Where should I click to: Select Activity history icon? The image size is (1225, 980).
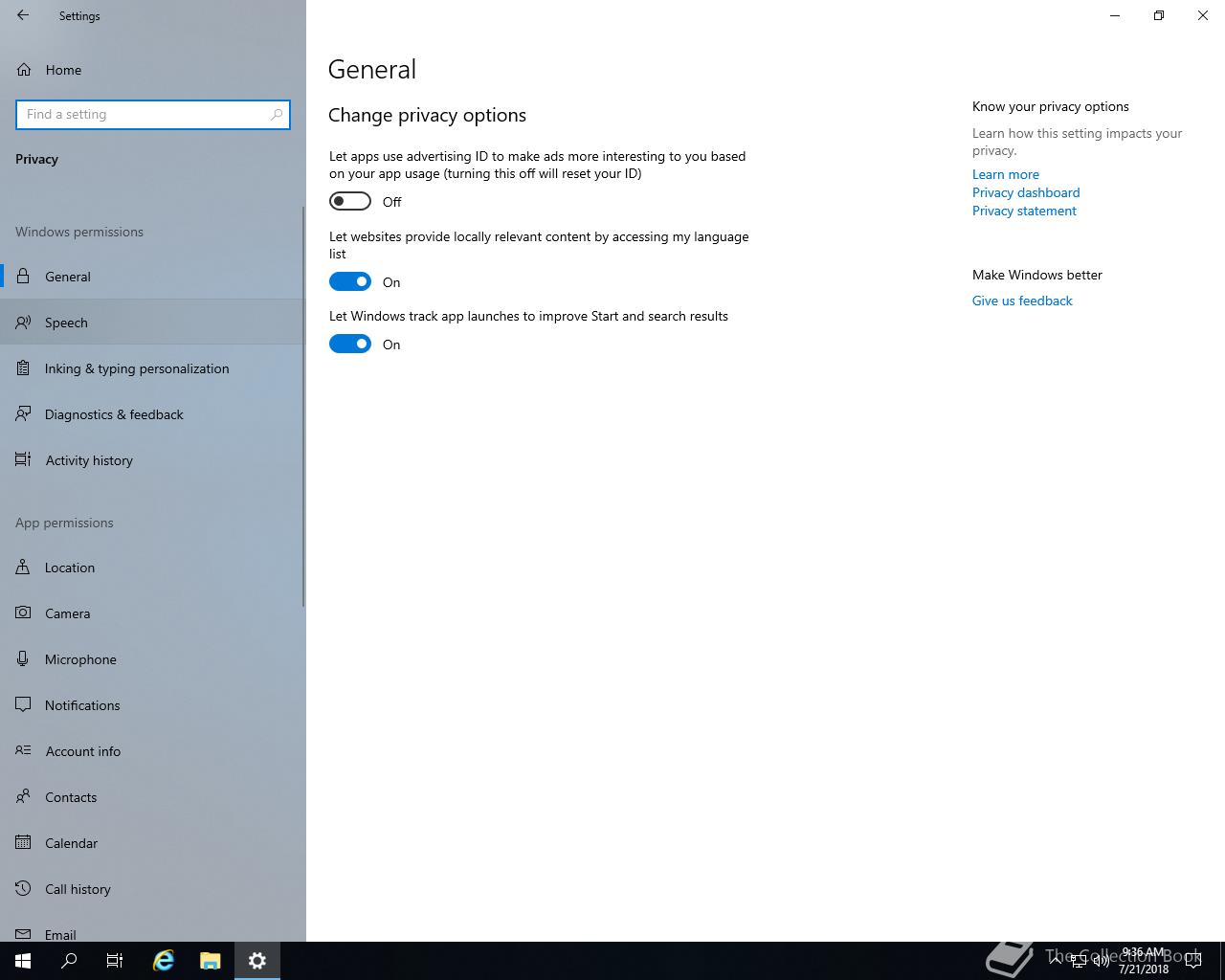click(23, 460)
